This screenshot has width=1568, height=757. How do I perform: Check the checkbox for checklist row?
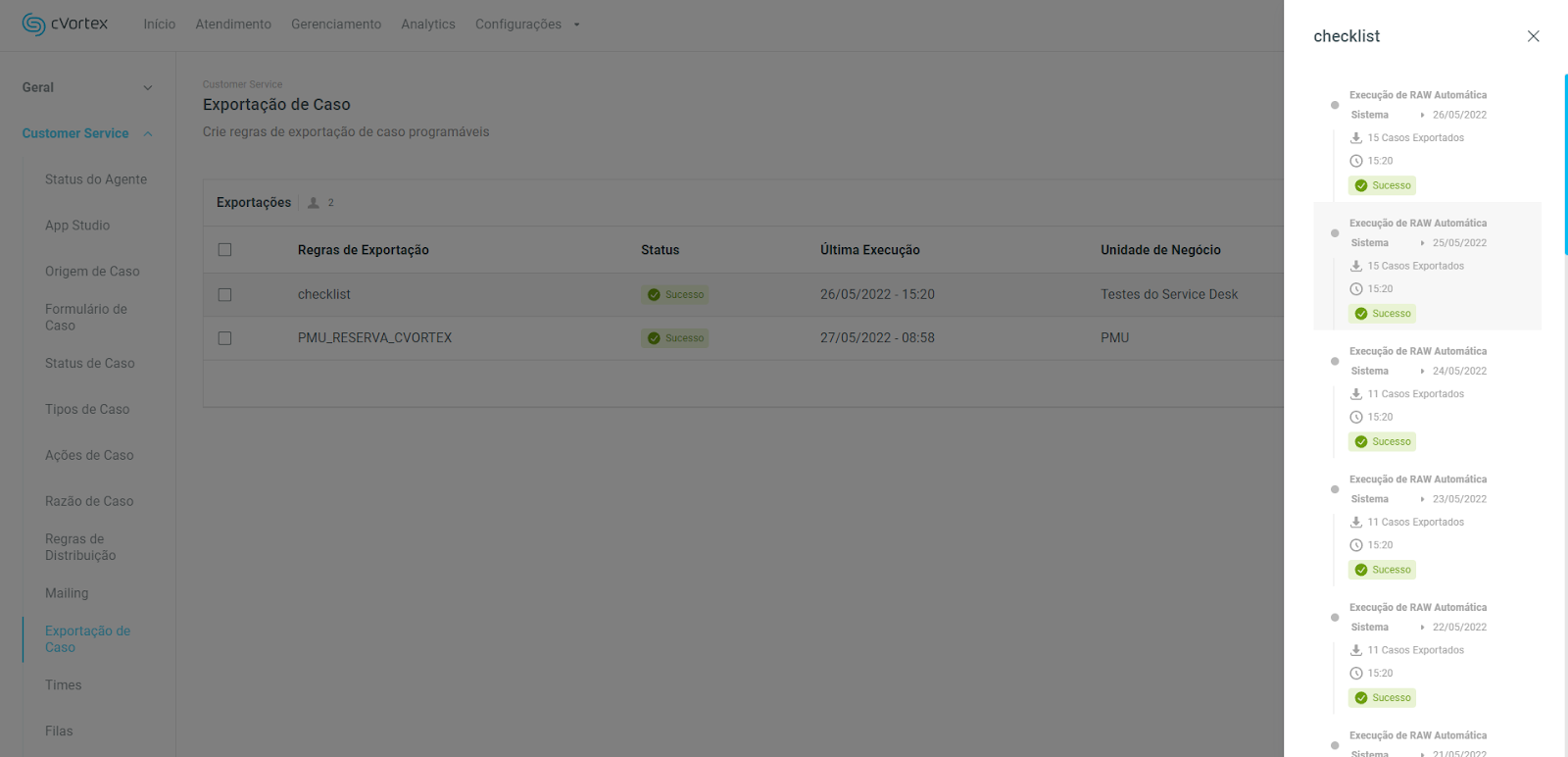tap(225, 295)
